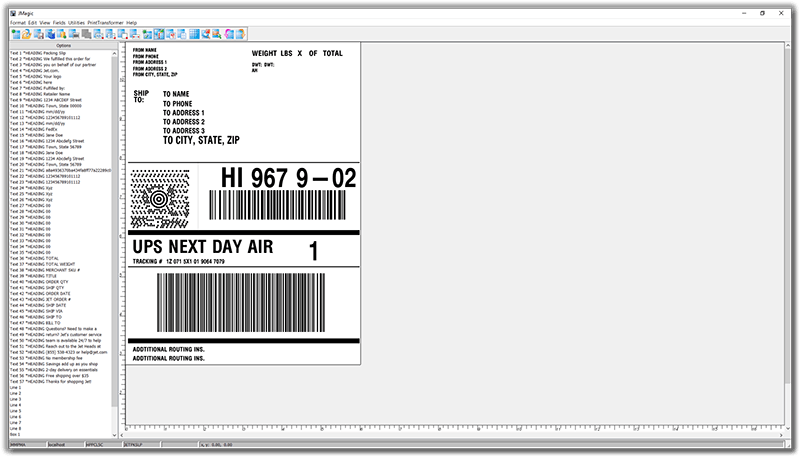This screenshot has width=800, height=457.
Task: Open the Utilities menu
Action: click(x=77, y=22)
